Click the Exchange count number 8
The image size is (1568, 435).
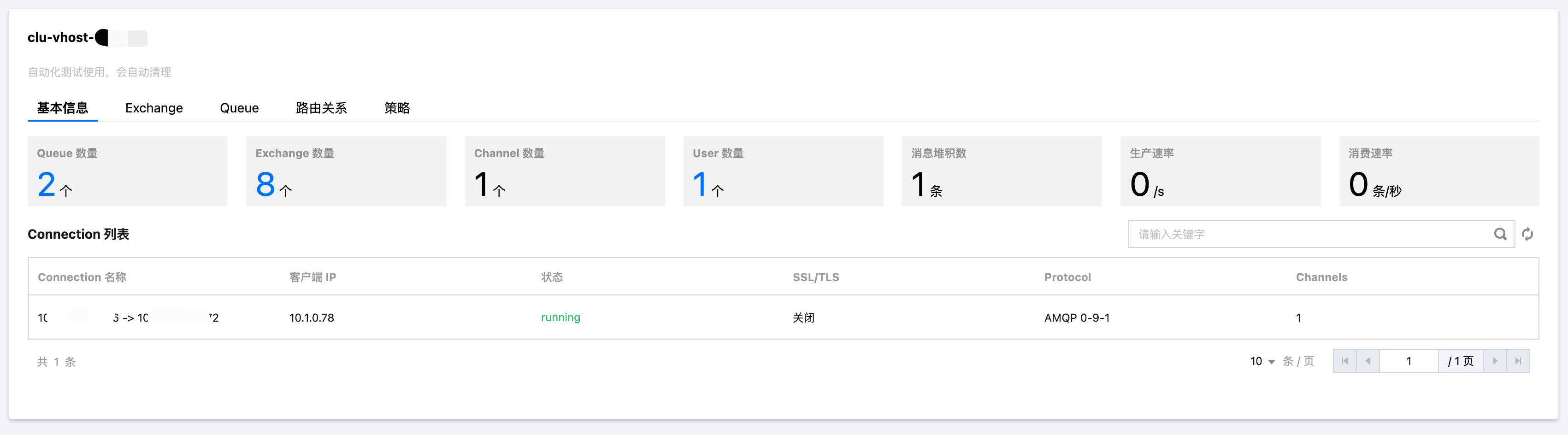[x=265, y=184]
